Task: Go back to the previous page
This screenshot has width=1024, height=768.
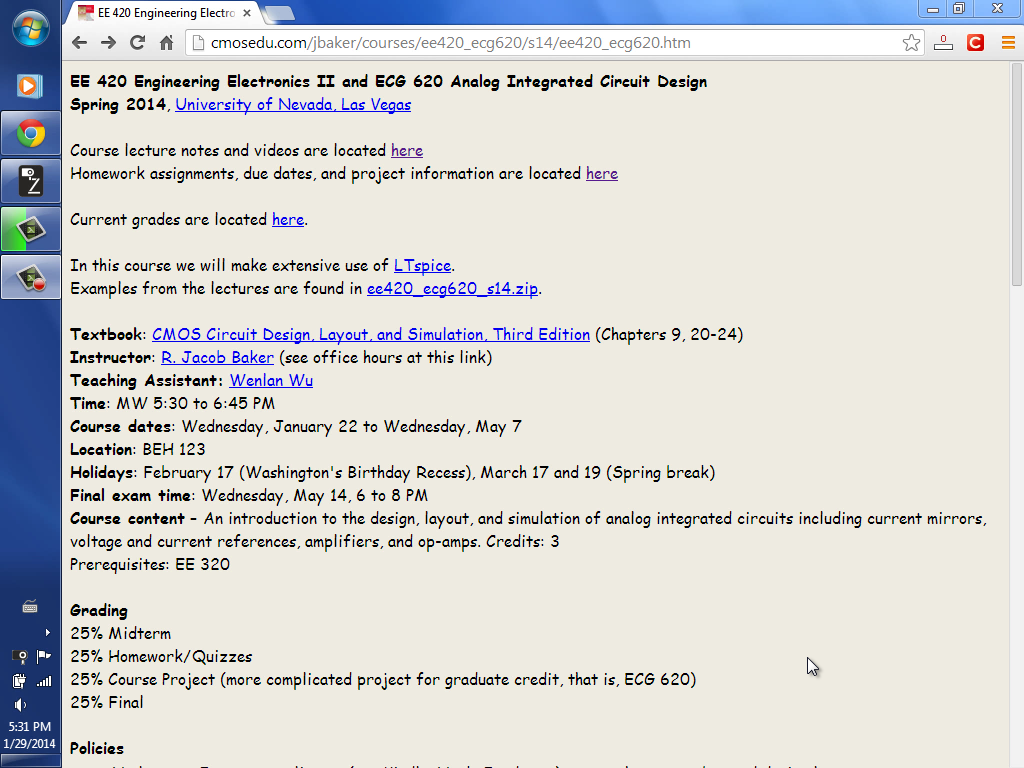Action: [79, 43]
